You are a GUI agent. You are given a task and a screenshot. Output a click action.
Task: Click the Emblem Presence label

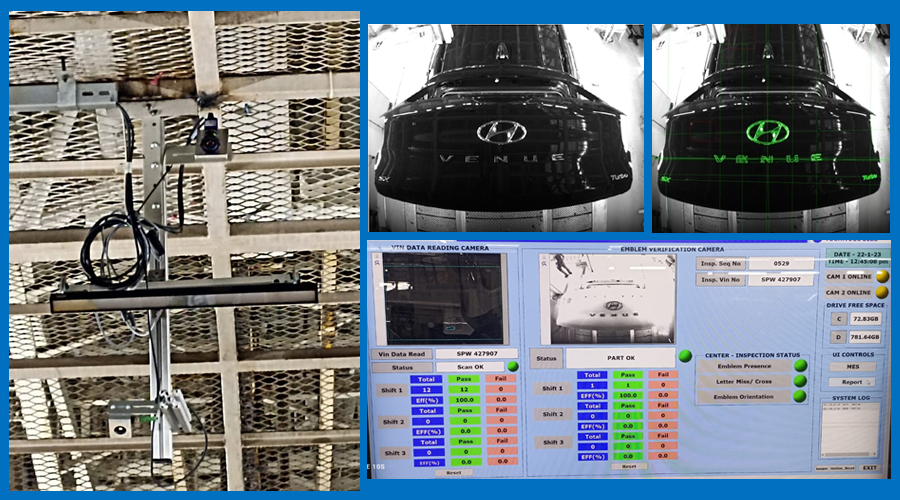pyautogui.click(x=744, y=366)
